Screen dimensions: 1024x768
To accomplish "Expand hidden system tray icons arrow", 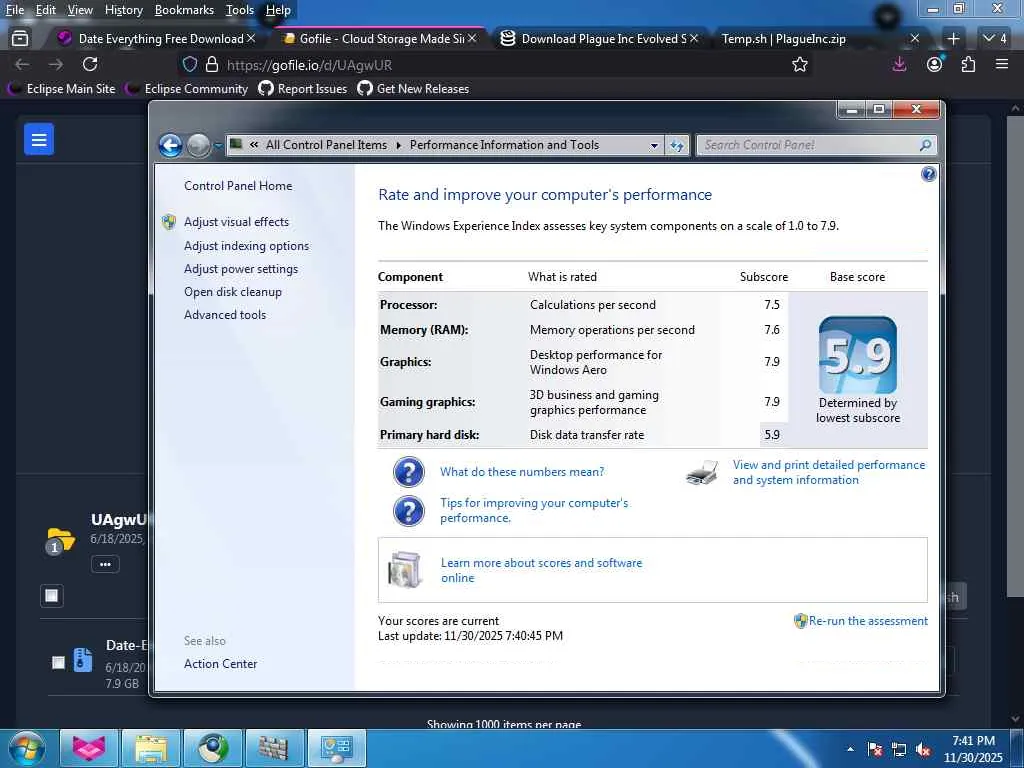I will 850,748.
